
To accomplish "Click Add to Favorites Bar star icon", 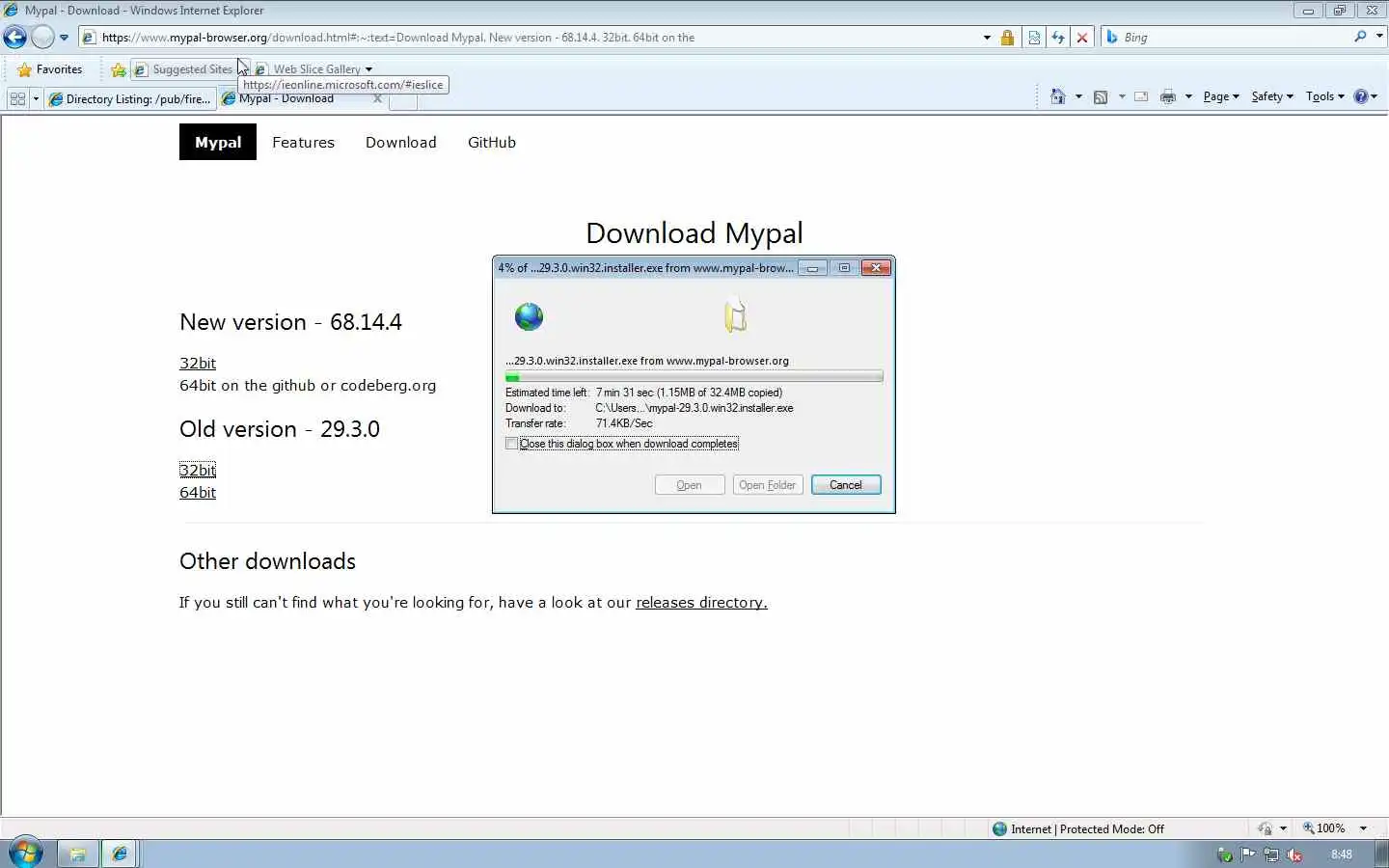I will click(118, 69).
